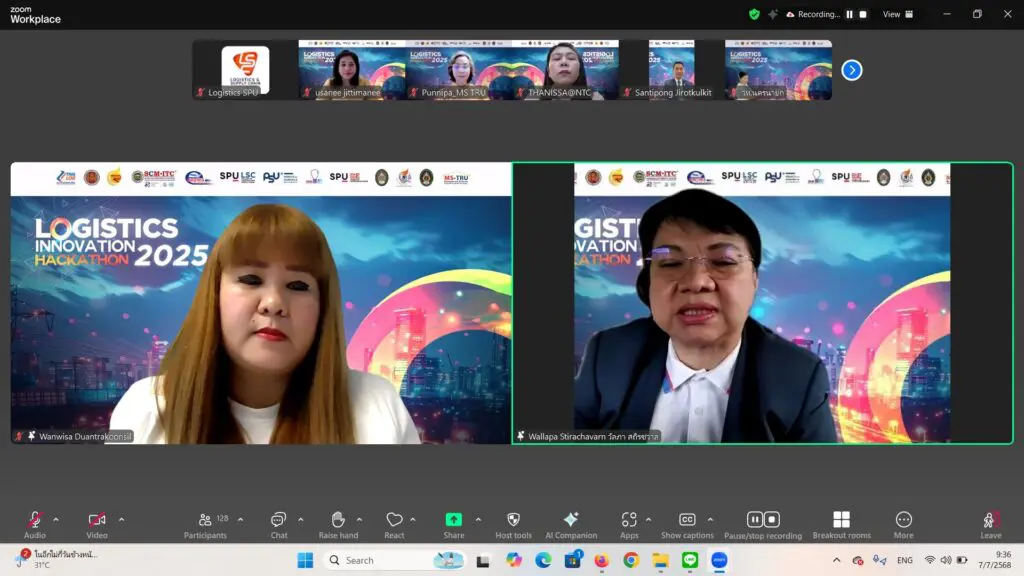This screenshot has width=1024, height=576.
Task: Open the More options menu
Action: [x=903, y=525]
